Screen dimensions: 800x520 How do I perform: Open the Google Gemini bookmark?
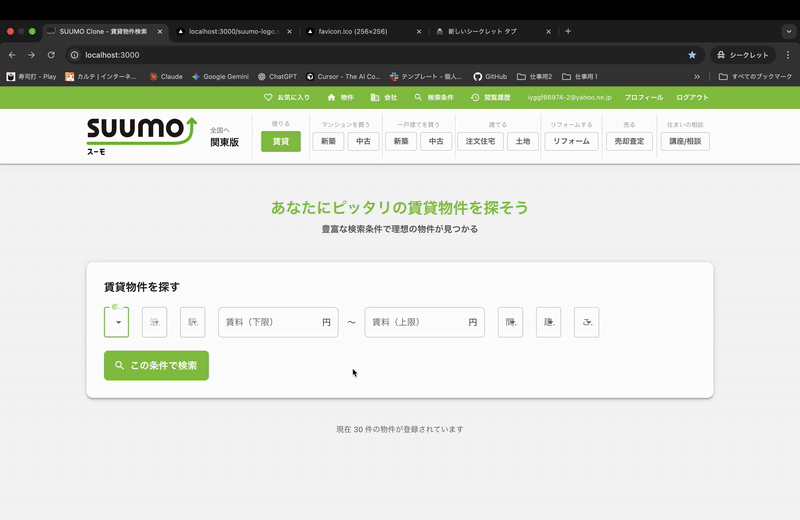(220, 77)
